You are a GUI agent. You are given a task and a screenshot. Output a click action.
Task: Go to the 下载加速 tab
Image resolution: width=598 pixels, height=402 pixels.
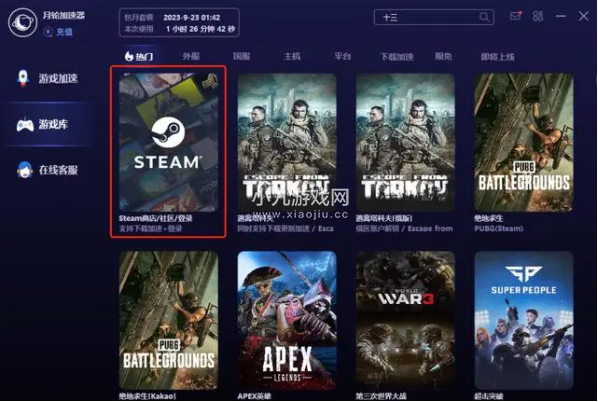(397, 57)
